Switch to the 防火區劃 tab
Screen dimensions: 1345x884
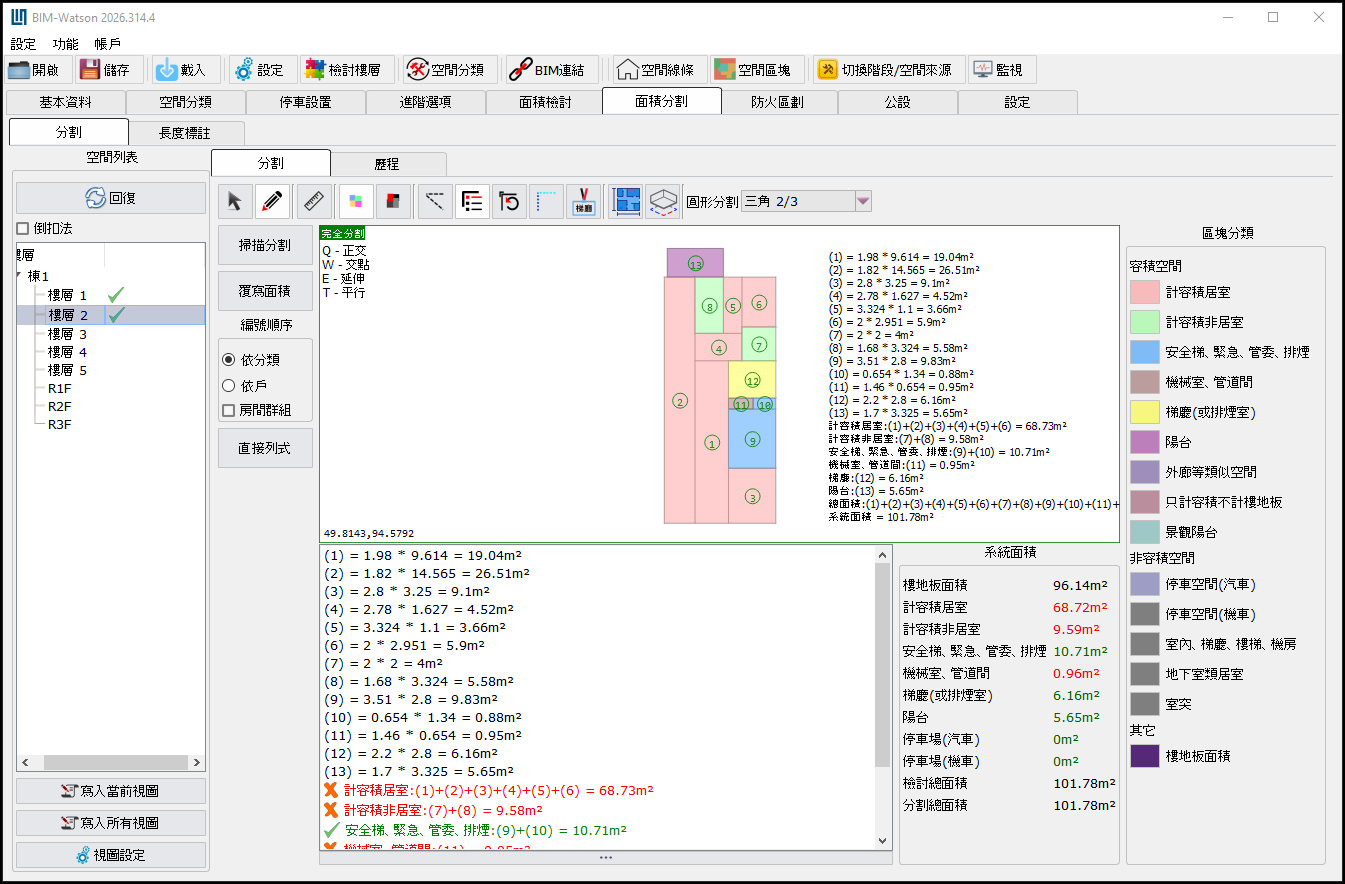tap(778, 102)
